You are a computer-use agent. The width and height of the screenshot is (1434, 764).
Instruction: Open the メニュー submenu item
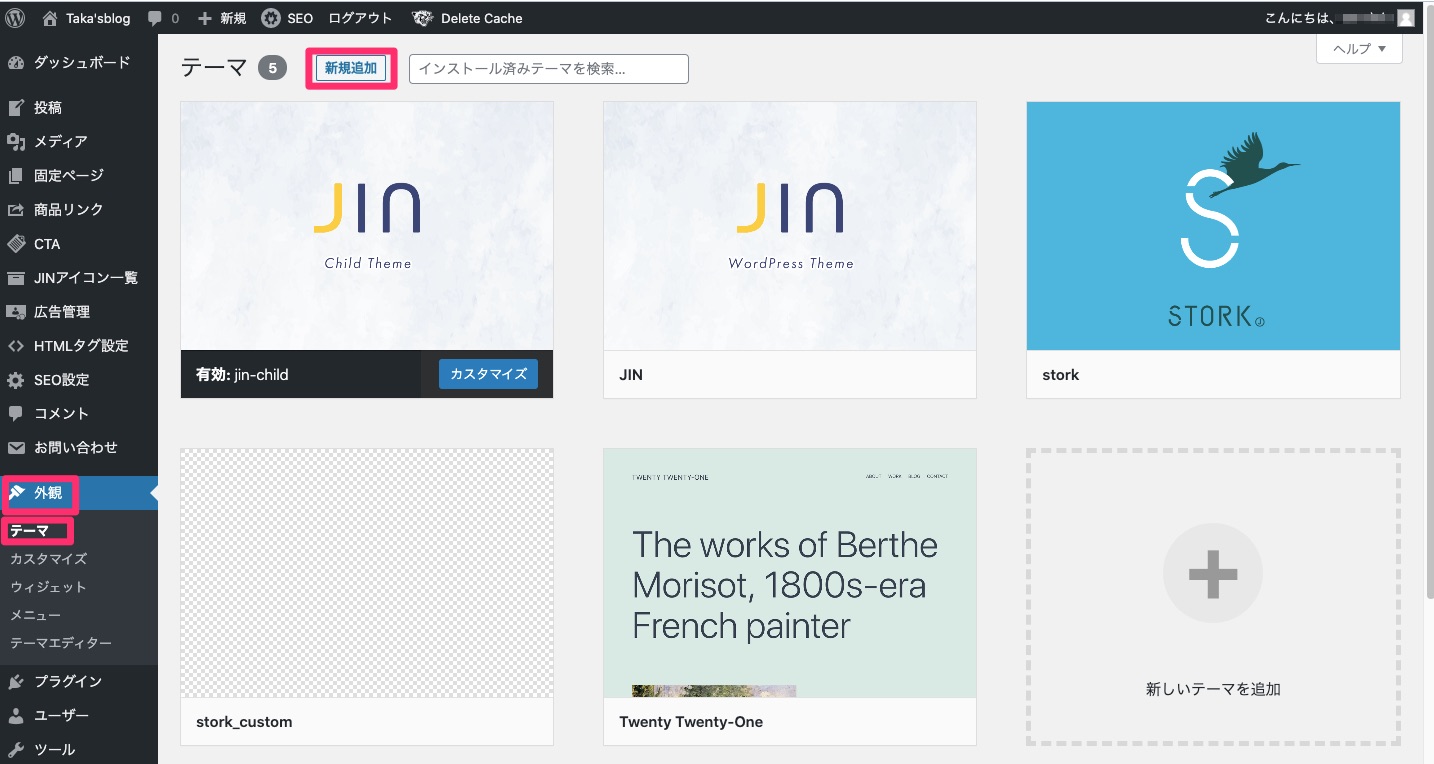tap(35, 615)
